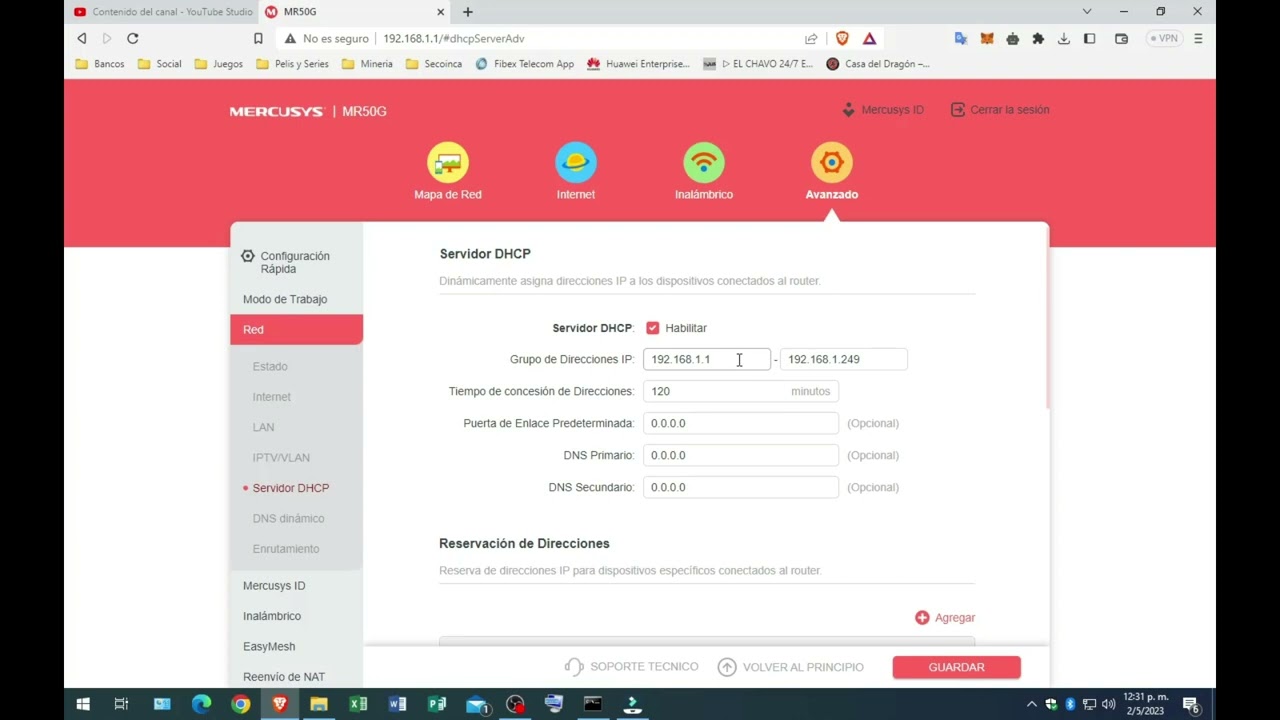Screen dimensions: 1280x720
Task: Click Puerta de Enlace Predeterminada field
Action: (x=741, y=423)
